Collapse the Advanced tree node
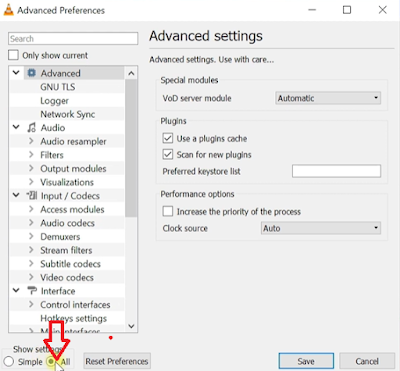This screenshot has width=400, height=371. tap(16, 73)
